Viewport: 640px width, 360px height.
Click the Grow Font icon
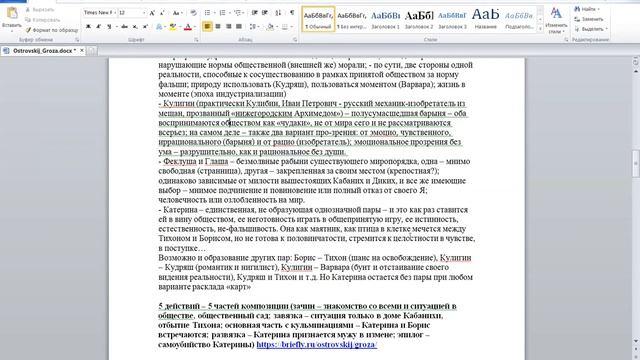[x=152, y=13]
